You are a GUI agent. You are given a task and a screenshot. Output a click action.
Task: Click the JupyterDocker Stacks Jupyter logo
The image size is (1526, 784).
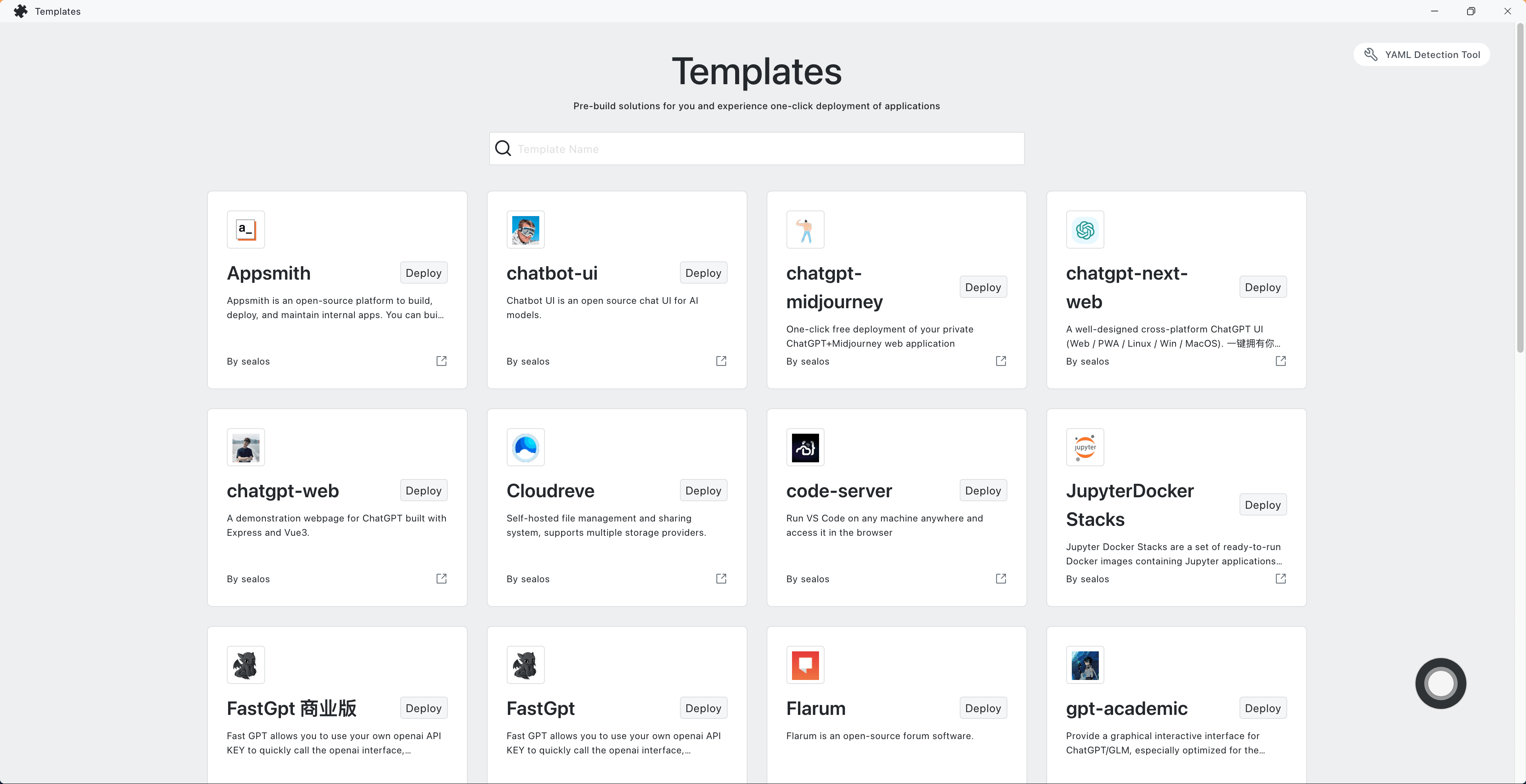pyautogui.click(x=1084, y=447)
